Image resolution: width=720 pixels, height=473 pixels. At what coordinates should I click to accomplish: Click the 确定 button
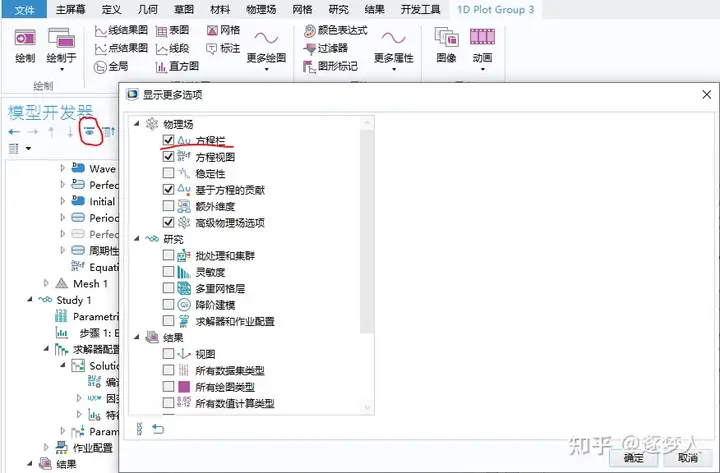(x=634, y=457)
